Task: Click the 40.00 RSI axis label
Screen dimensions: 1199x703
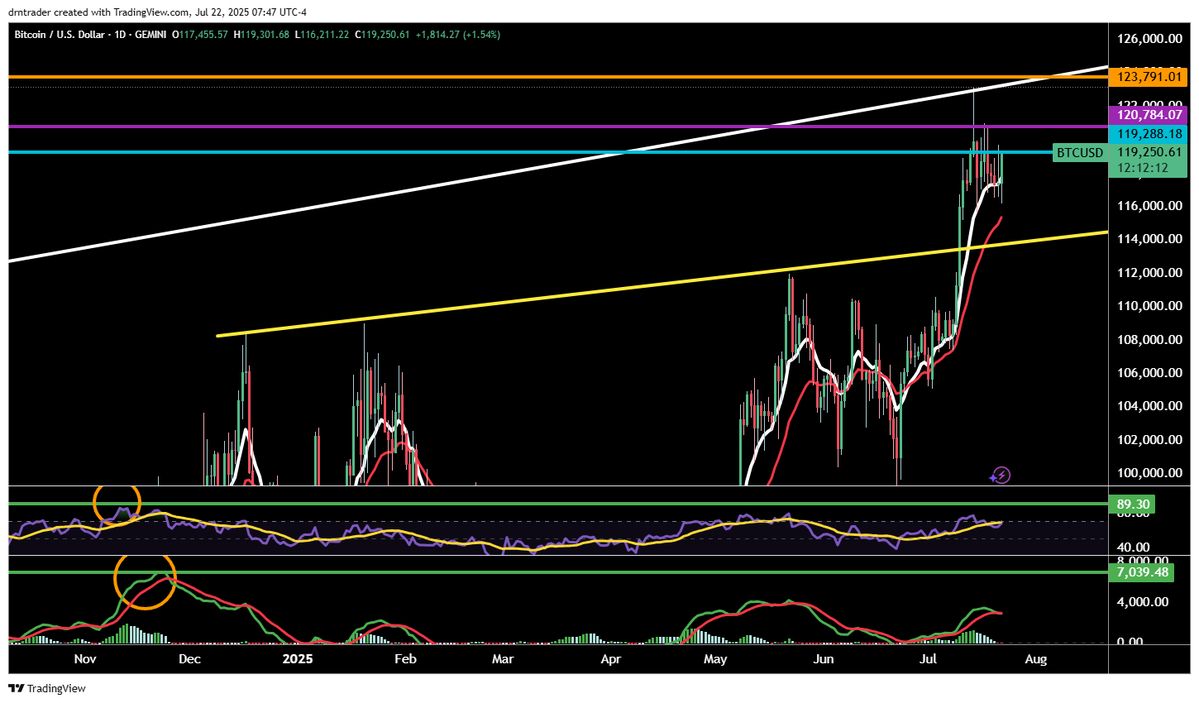Action: [1133, 547]
